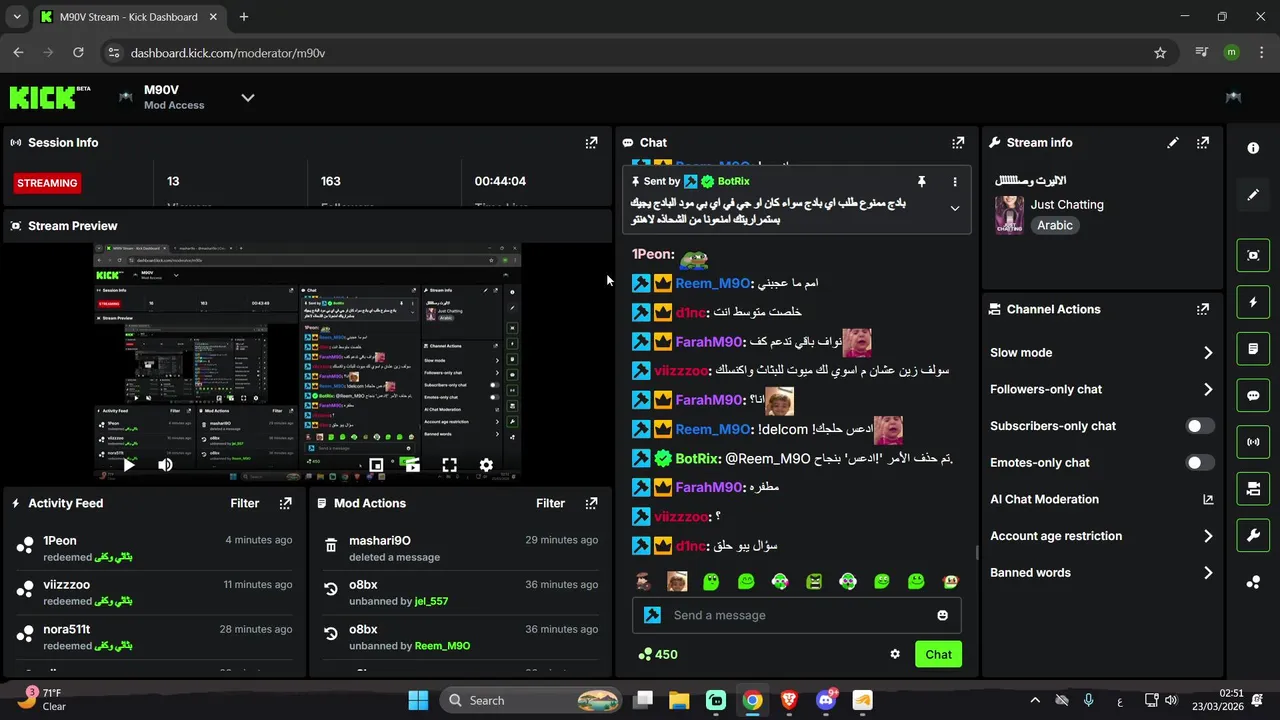Click the Just Chatting category
1280x720 pixels.
point(1067,204)
